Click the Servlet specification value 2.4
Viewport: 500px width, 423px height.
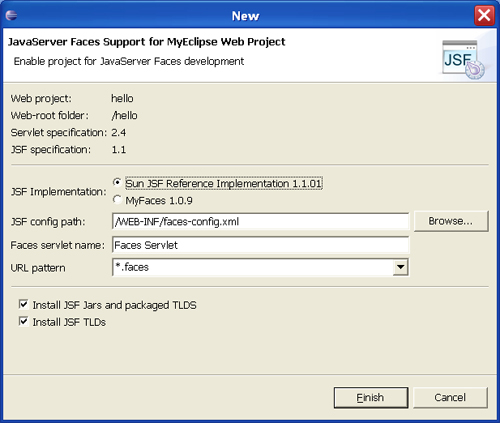[119, 133]
